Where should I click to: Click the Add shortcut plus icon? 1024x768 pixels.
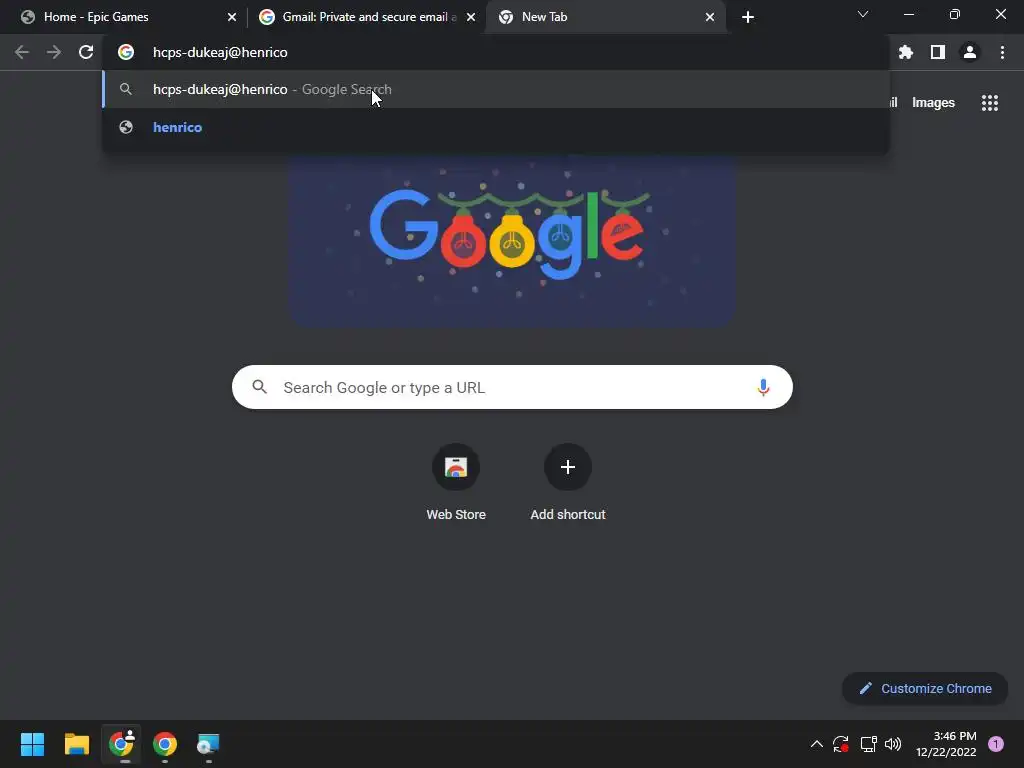coord(568,467)
